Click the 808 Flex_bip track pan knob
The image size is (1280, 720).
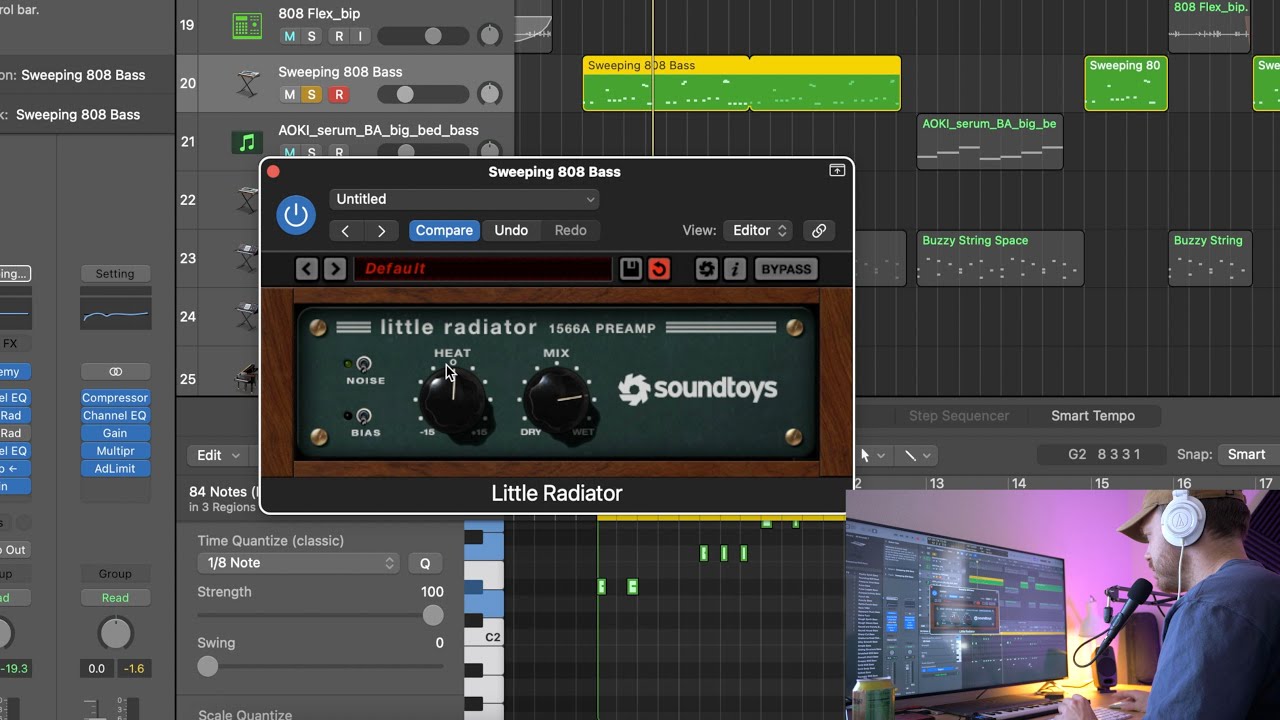489,36
